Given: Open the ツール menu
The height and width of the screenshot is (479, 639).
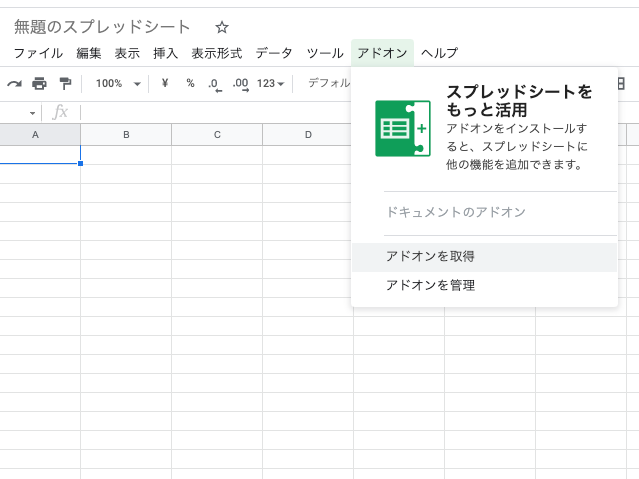Looking at the screenshot, I should (325, 53).
